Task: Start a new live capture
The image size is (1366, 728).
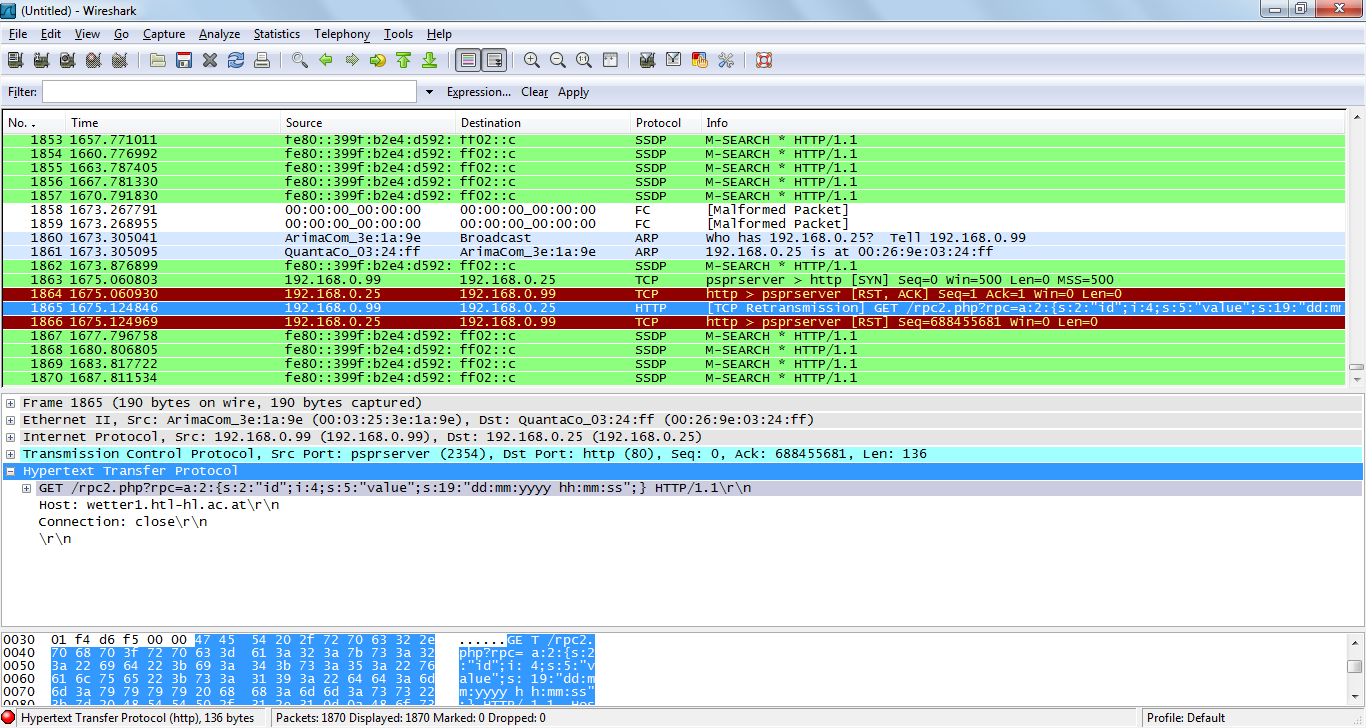Action: tap(67, 60)
